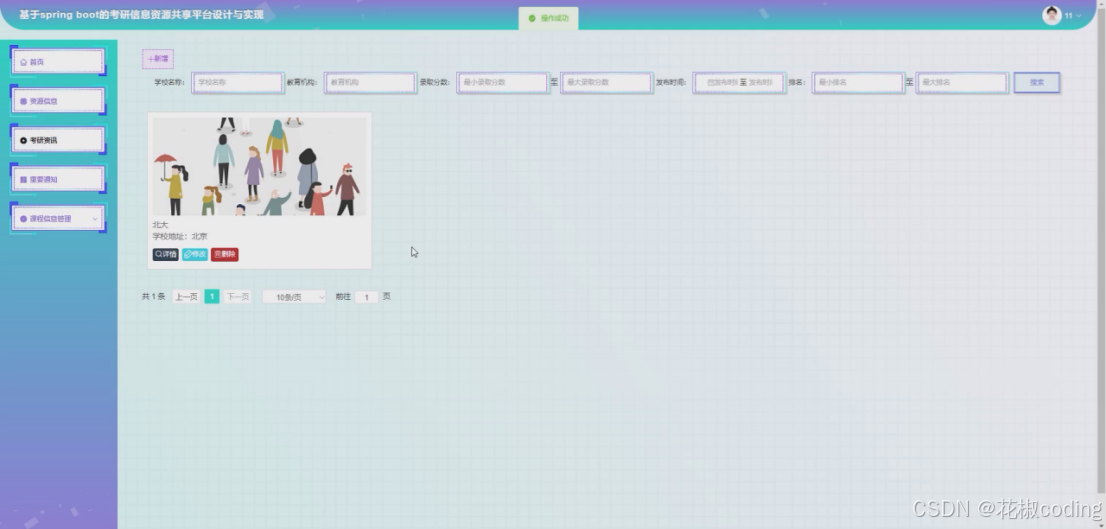Focus the 最小录取分数 field

[502, 83]
